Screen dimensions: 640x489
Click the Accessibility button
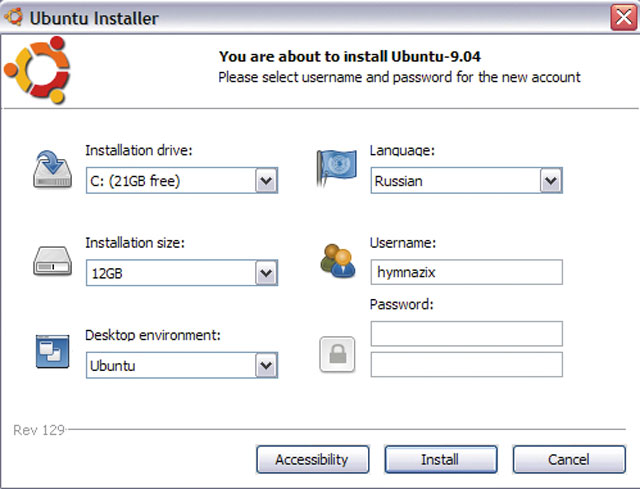(313, 460)
